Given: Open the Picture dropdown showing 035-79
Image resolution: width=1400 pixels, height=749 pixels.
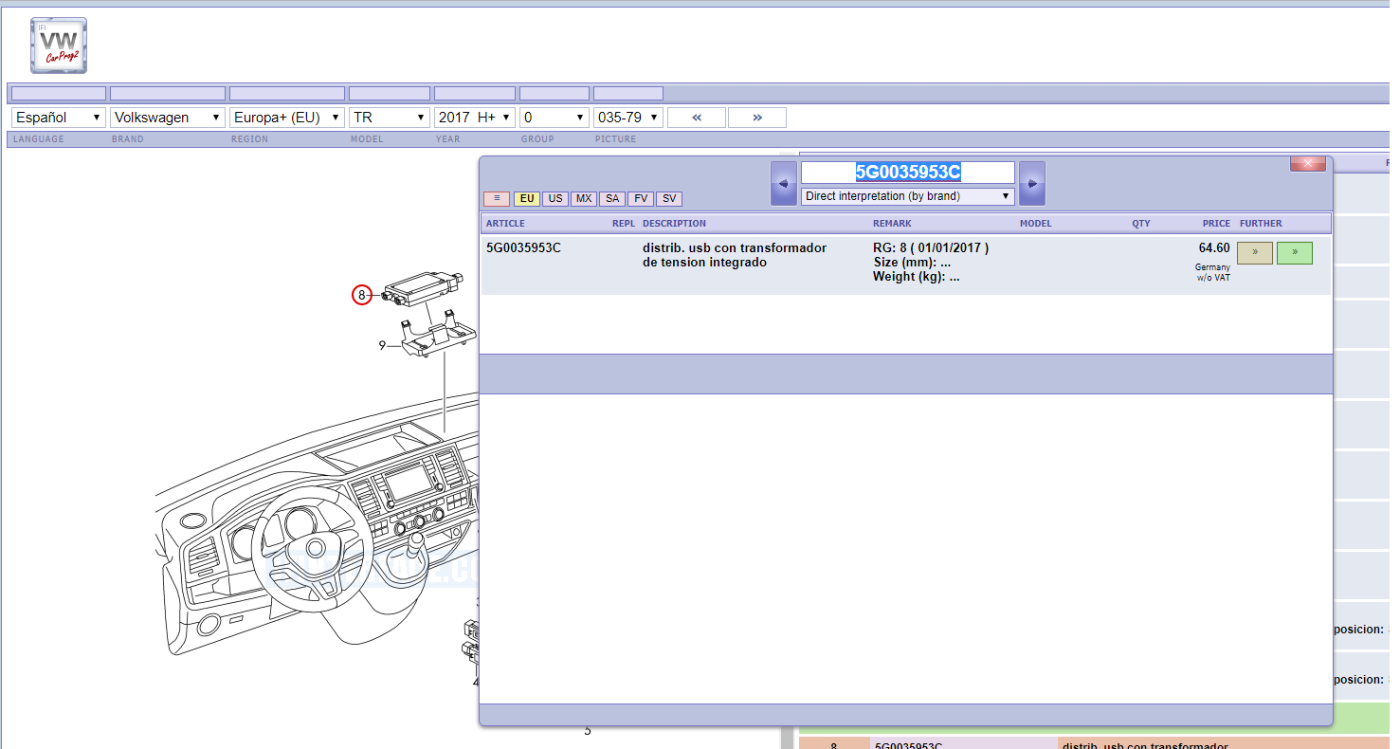Looking at the screenshot, I should pyautogui.click(x=628, y=117).
